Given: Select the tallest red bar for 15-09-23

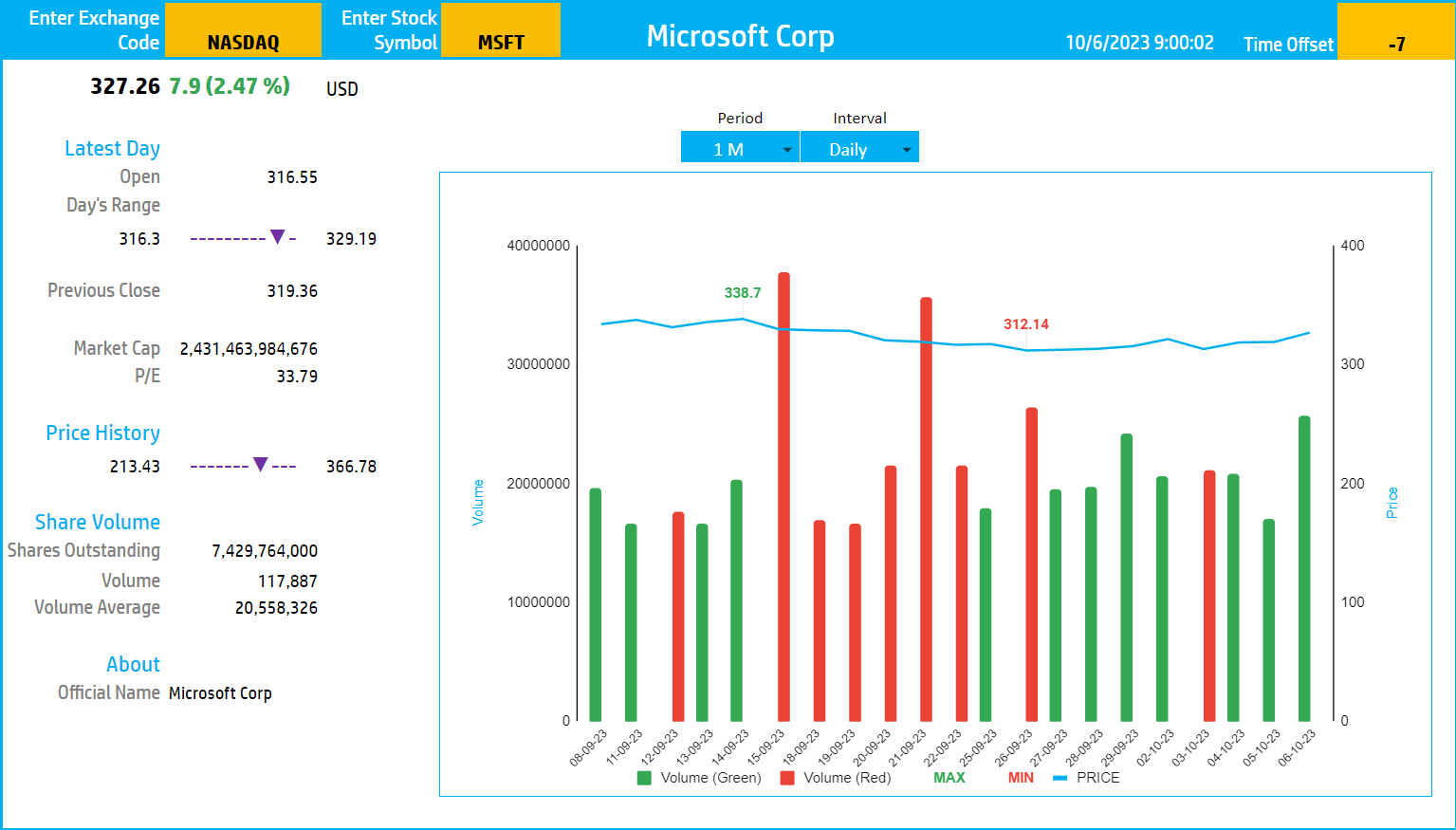Looking at the screenshot, I should click(783, 497).
